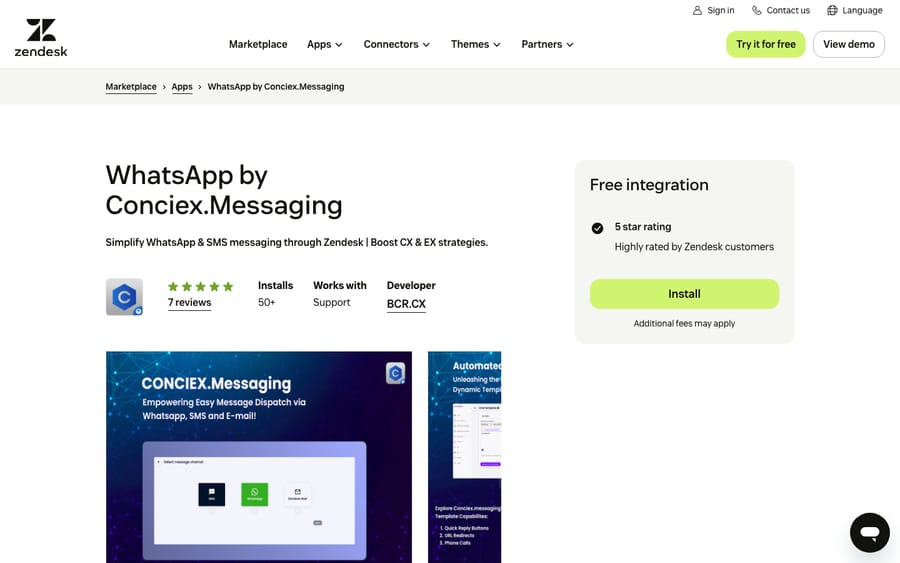Open Marketplace in the top navigation
The height and width of the screenshot is (563, 900).
(x=258, y=44)
